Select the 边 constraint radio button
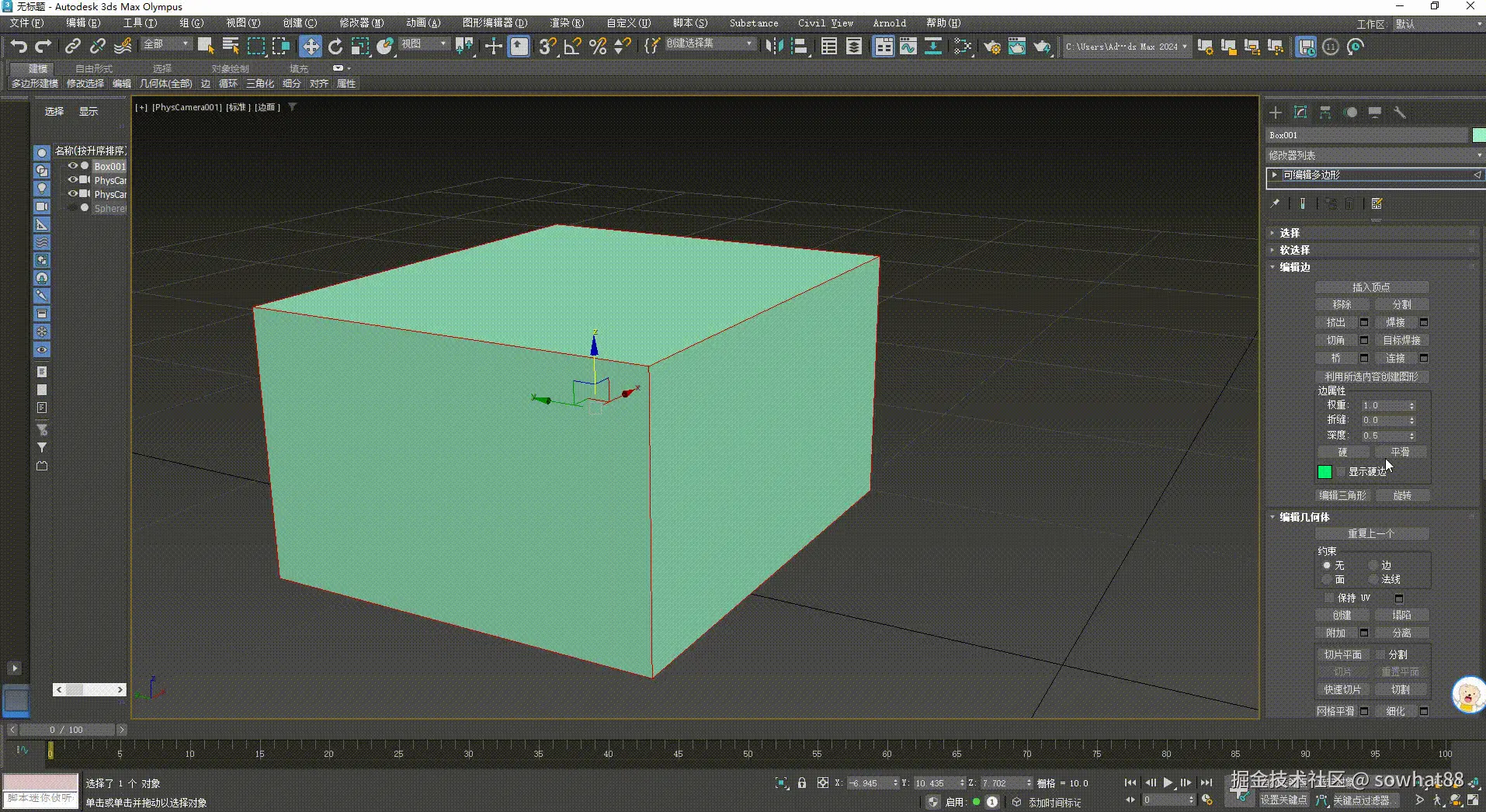This screenshot has height=812, width=1486. tap(1373, 565)
